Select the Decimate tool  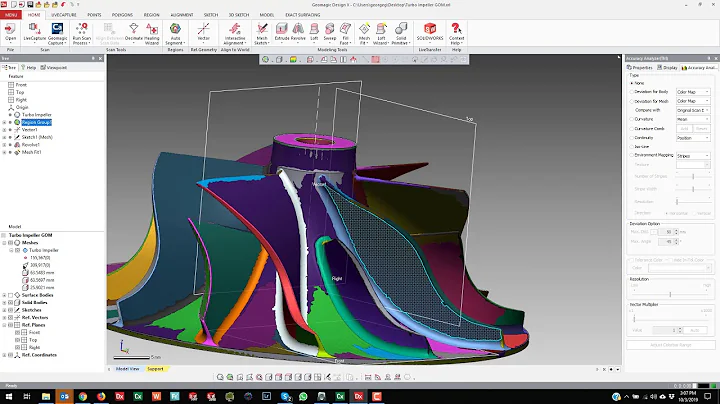(134, 33)
